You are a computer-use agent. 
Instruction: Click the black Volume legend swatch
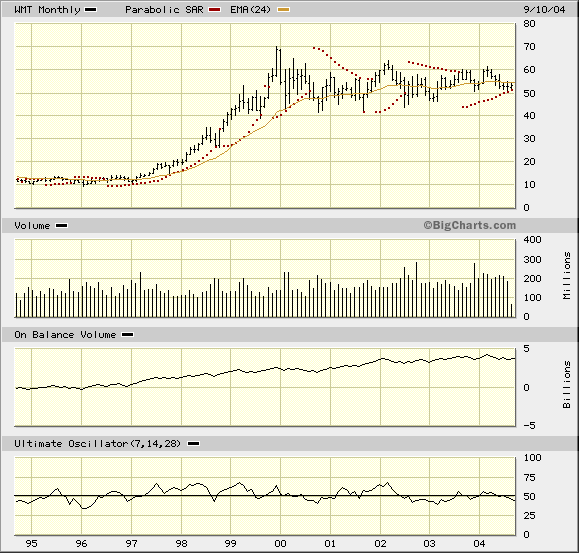click(x=61, y=226)
